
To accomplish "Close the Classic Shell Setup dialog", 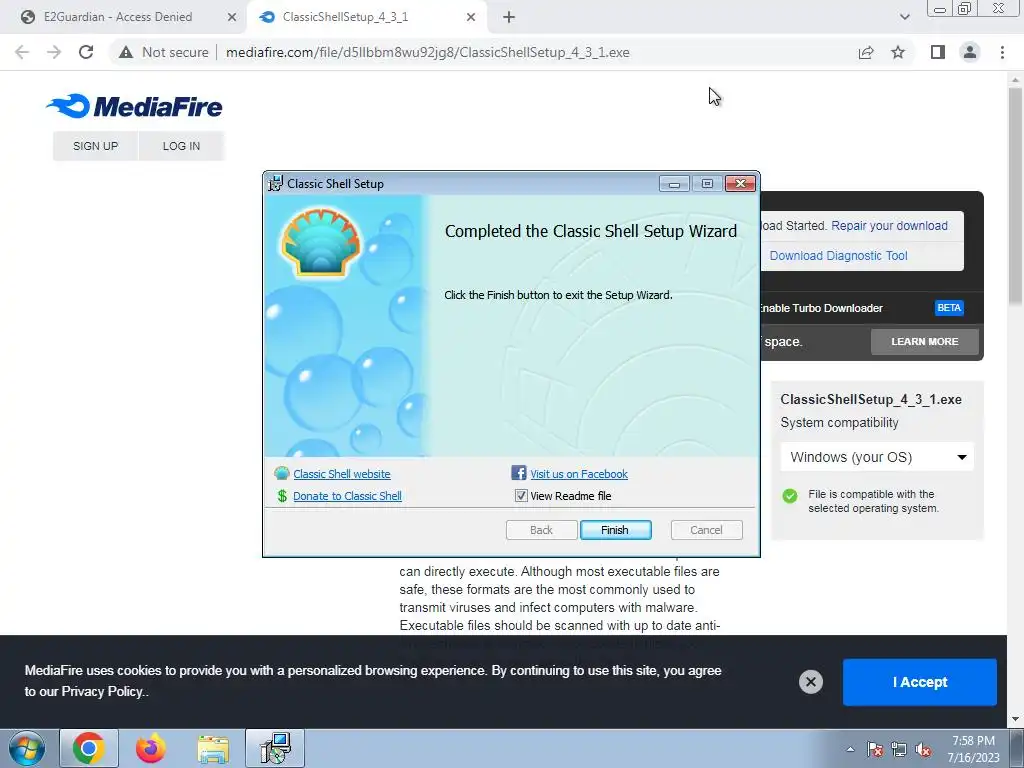I will pyautogui.click(x=740, y=184).
